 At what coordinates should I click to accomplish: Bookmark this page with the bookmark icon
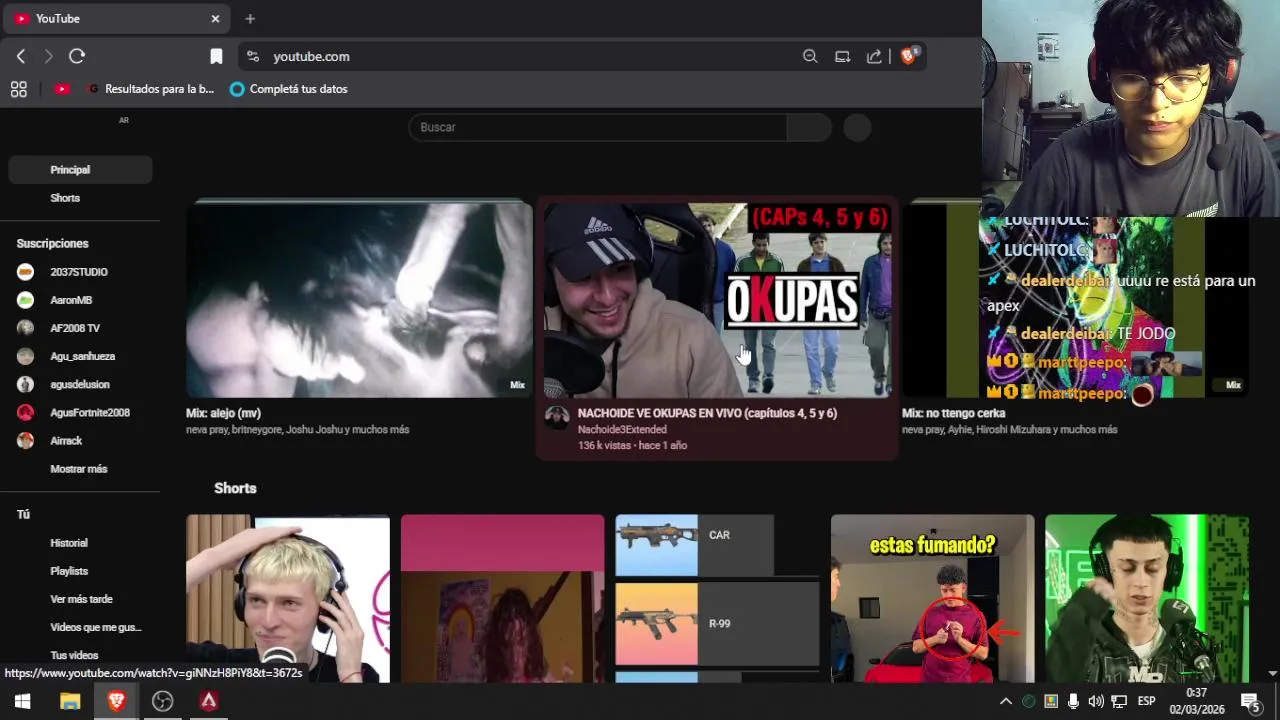216,57
